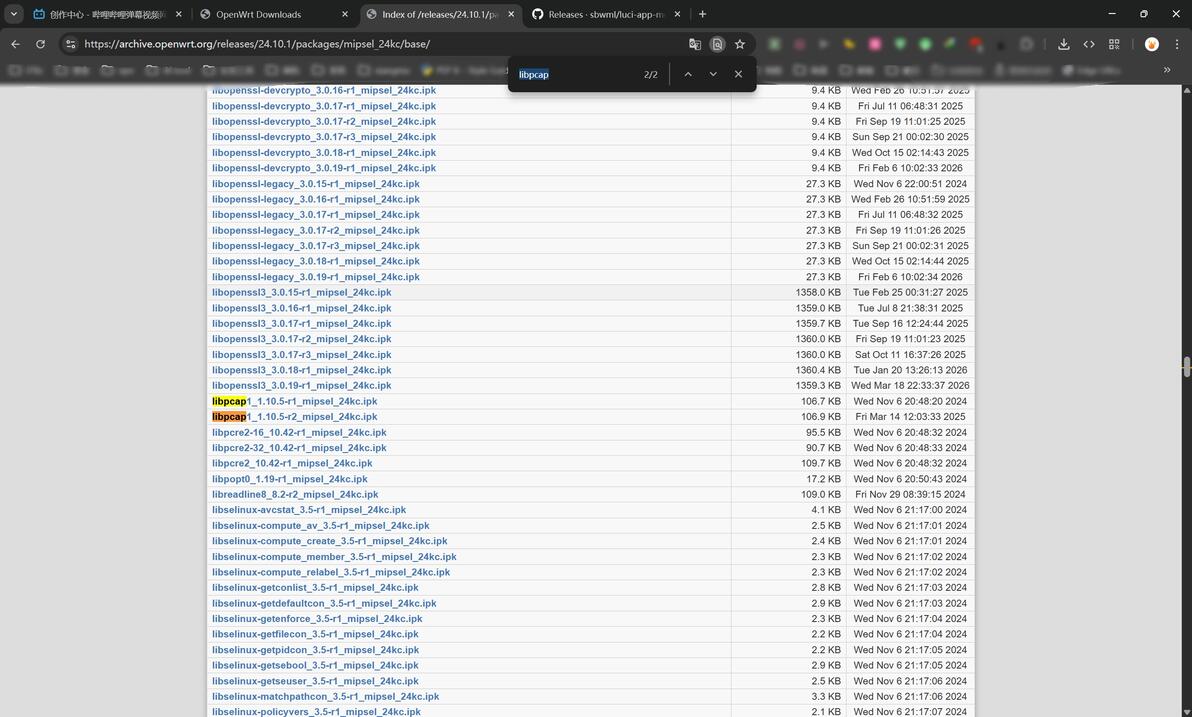Open libselinux-compute_create_3.5-r1 package link

click(x=329, y=541)
